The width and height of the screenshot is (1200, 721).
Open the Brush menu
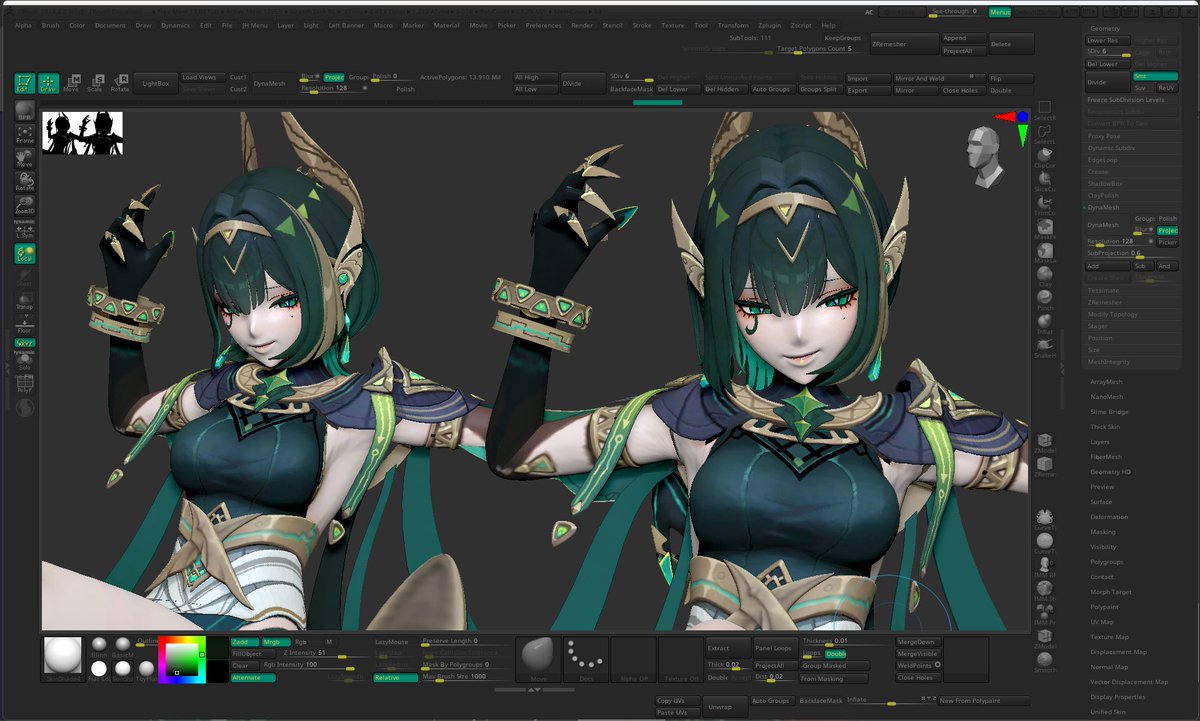click(x=51, y=25)
